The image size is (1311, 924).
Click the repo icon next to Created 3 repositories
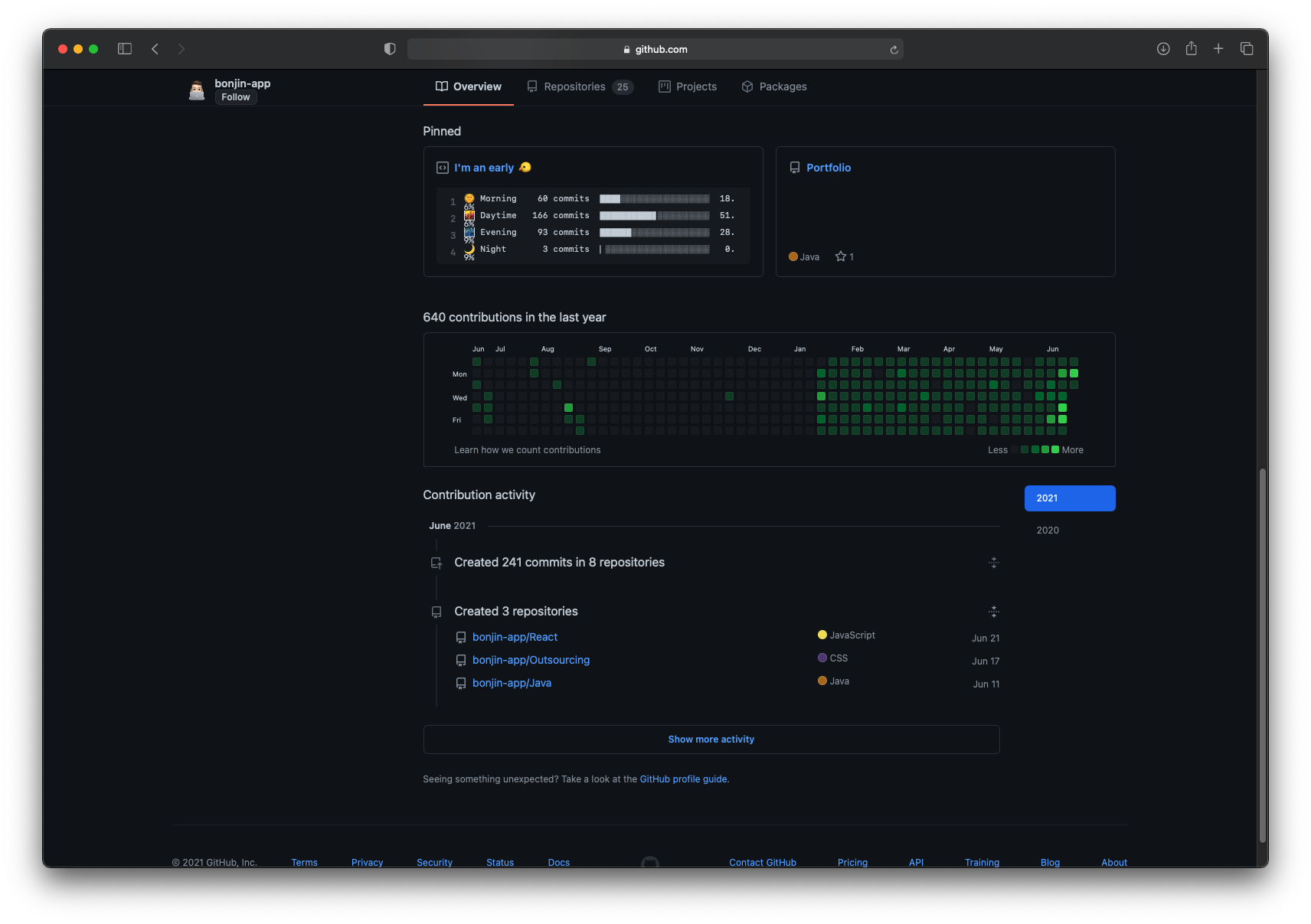(x=436, y=612)
